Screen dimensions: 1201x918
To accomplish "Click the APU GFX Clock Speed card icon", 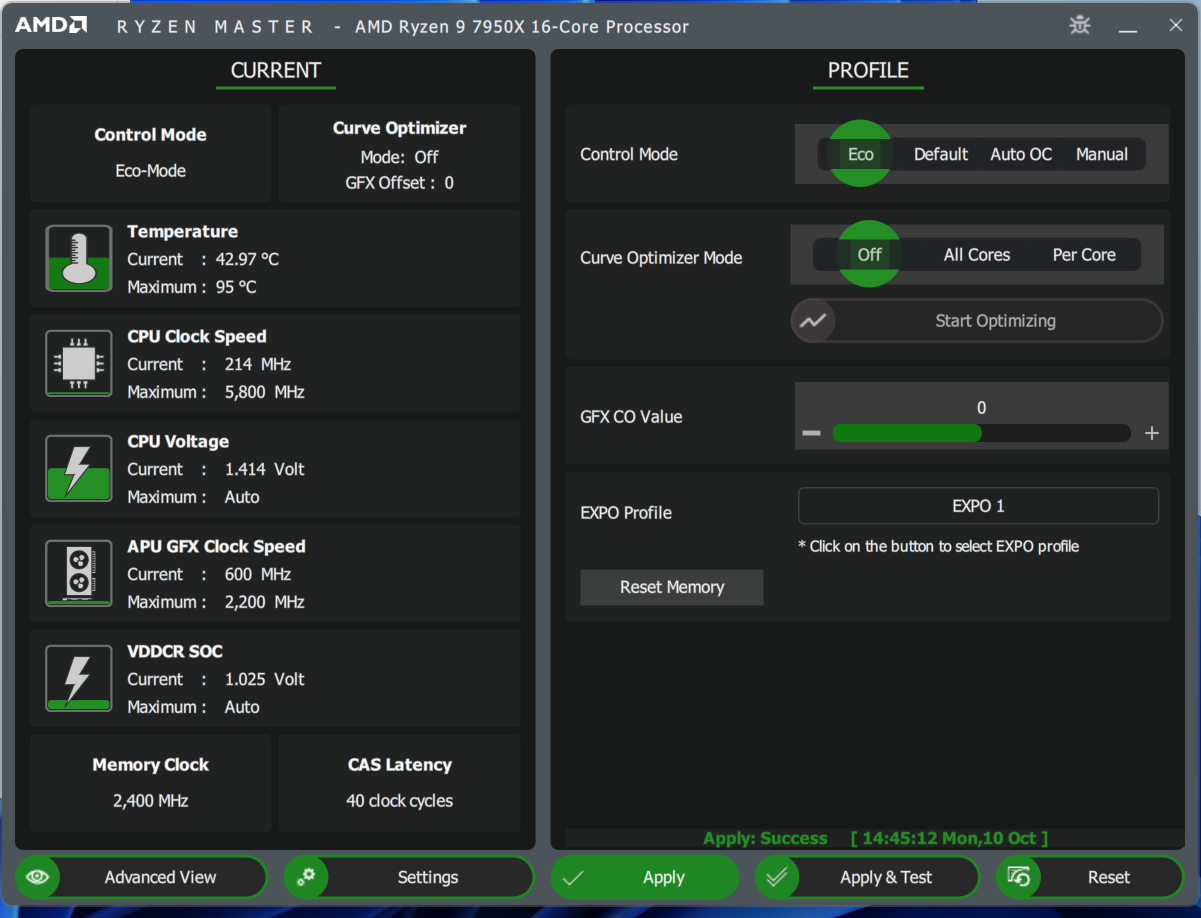I will pyautogui.click(x=78, y=573).
